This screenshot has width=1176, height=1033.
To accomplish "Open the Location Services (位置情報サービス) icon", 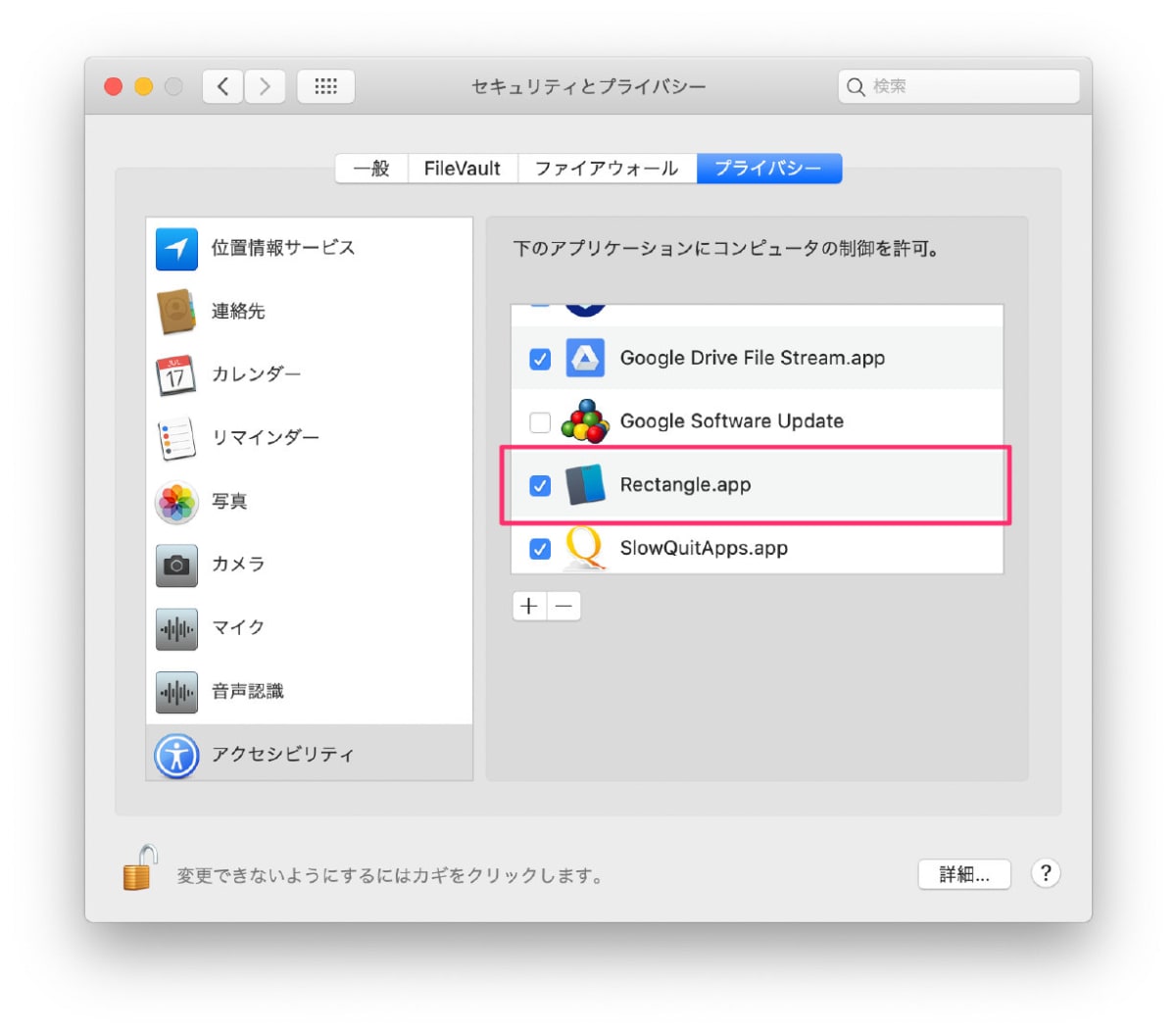I will [x=176, y=248].
